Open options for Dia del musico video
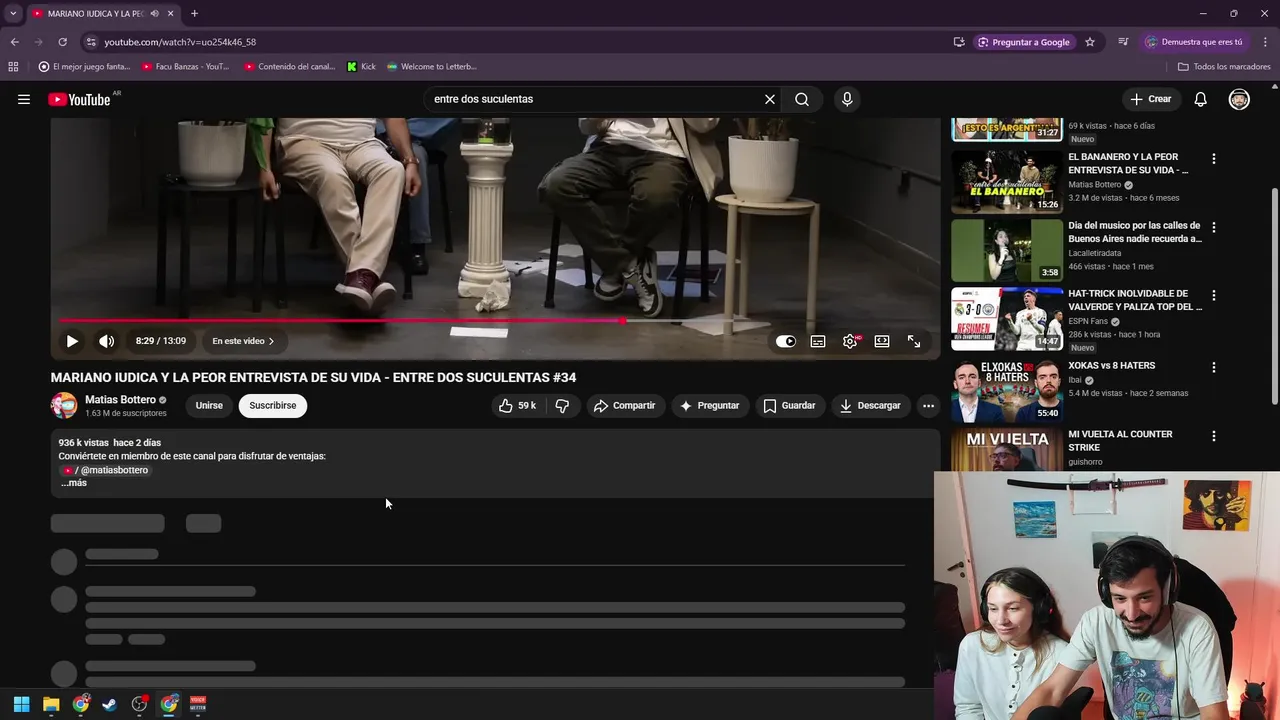 (1214, 227)
